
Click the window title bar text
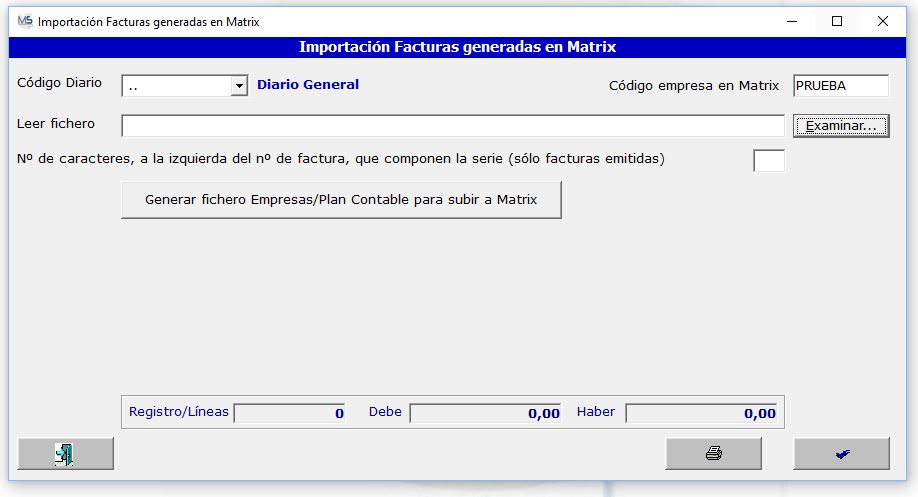[x=149, y=22]
